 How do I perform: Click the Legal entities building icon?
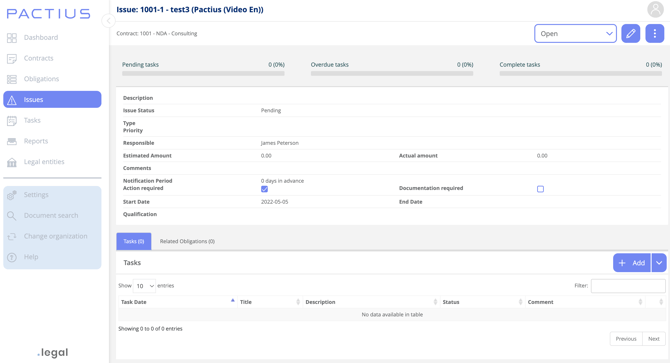click(12, 162)
